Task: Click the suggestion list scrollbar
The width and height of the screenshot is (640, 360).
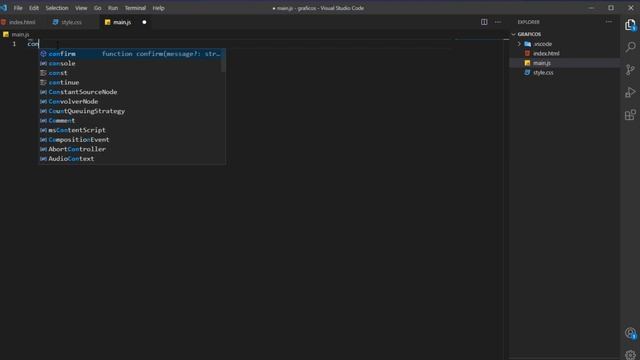Action: click(x=223, y=61)
